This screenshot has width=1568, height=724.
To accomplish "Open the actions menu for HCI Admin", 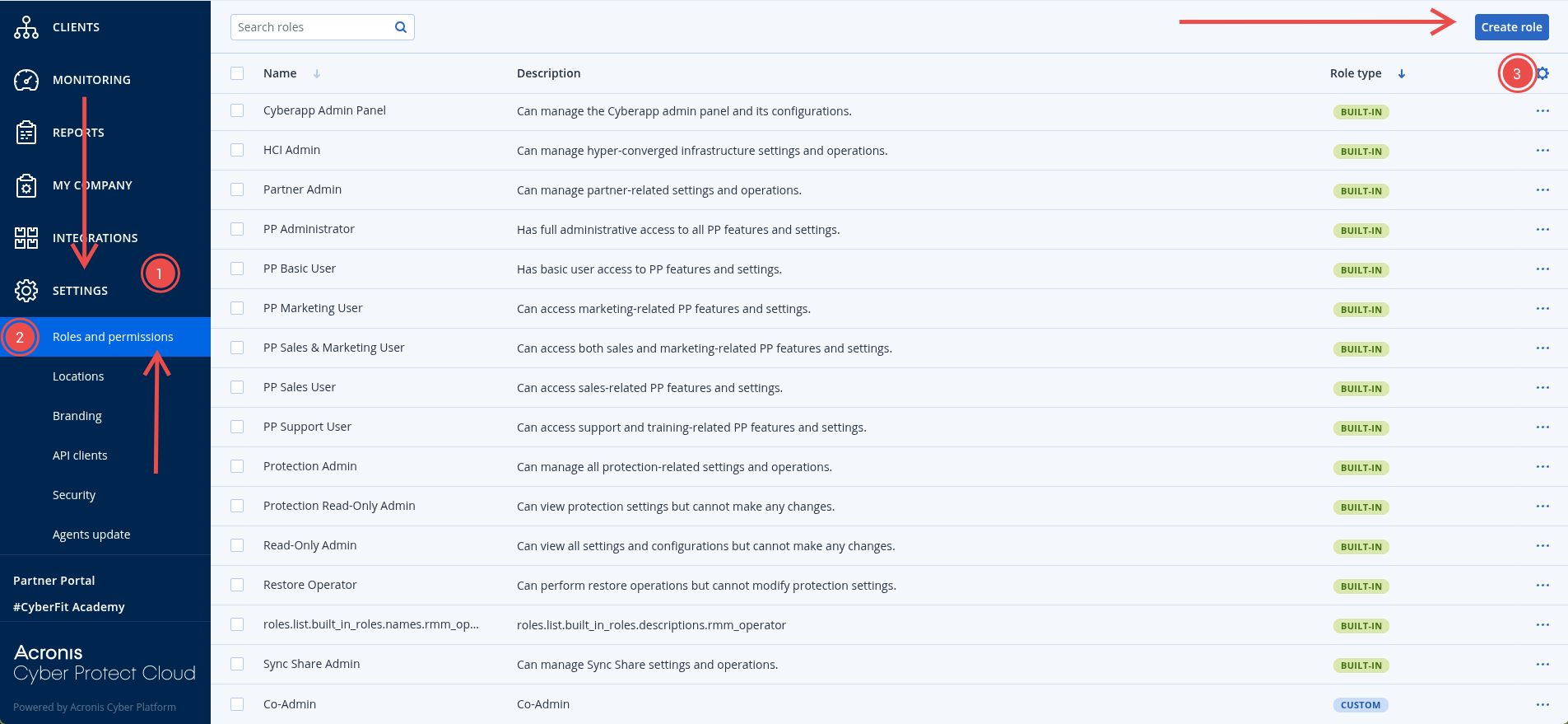I will point(1542,151).
